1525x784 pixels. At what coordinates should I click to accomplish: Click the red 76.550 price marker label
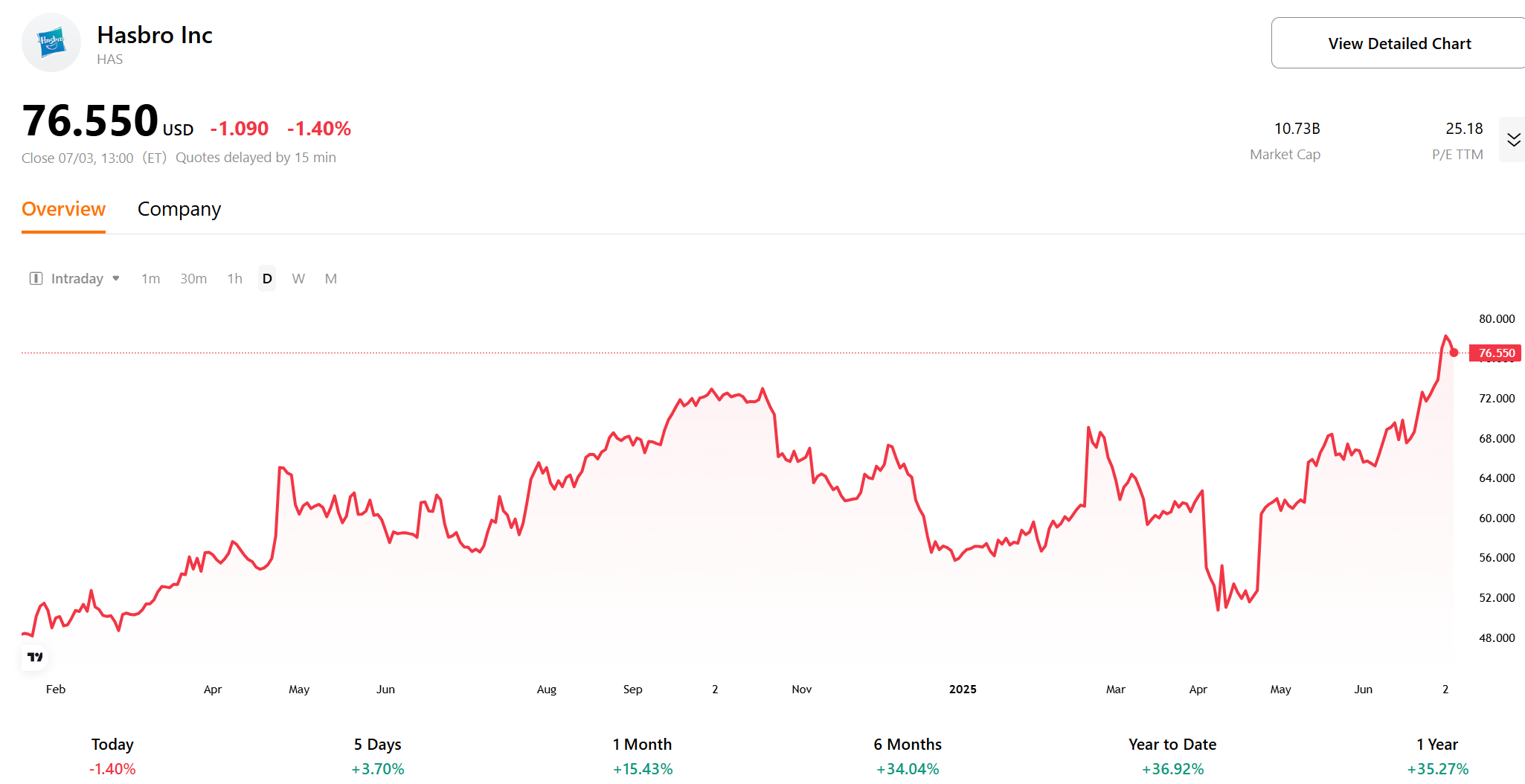[x=1496, y=353]
